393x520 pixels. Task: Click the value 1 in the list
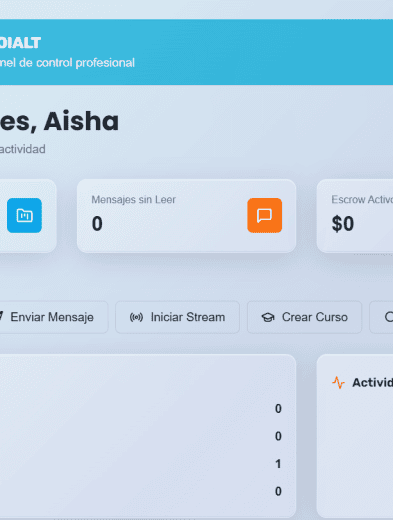coord(278,464)
